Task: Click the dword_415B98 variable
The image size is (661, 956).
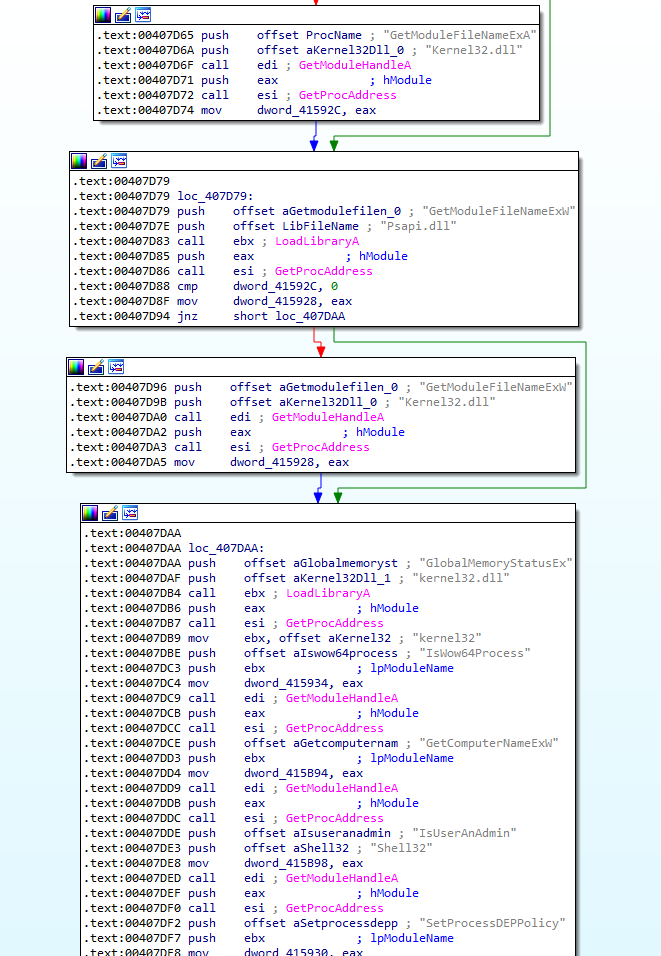Action: point(287,863)
